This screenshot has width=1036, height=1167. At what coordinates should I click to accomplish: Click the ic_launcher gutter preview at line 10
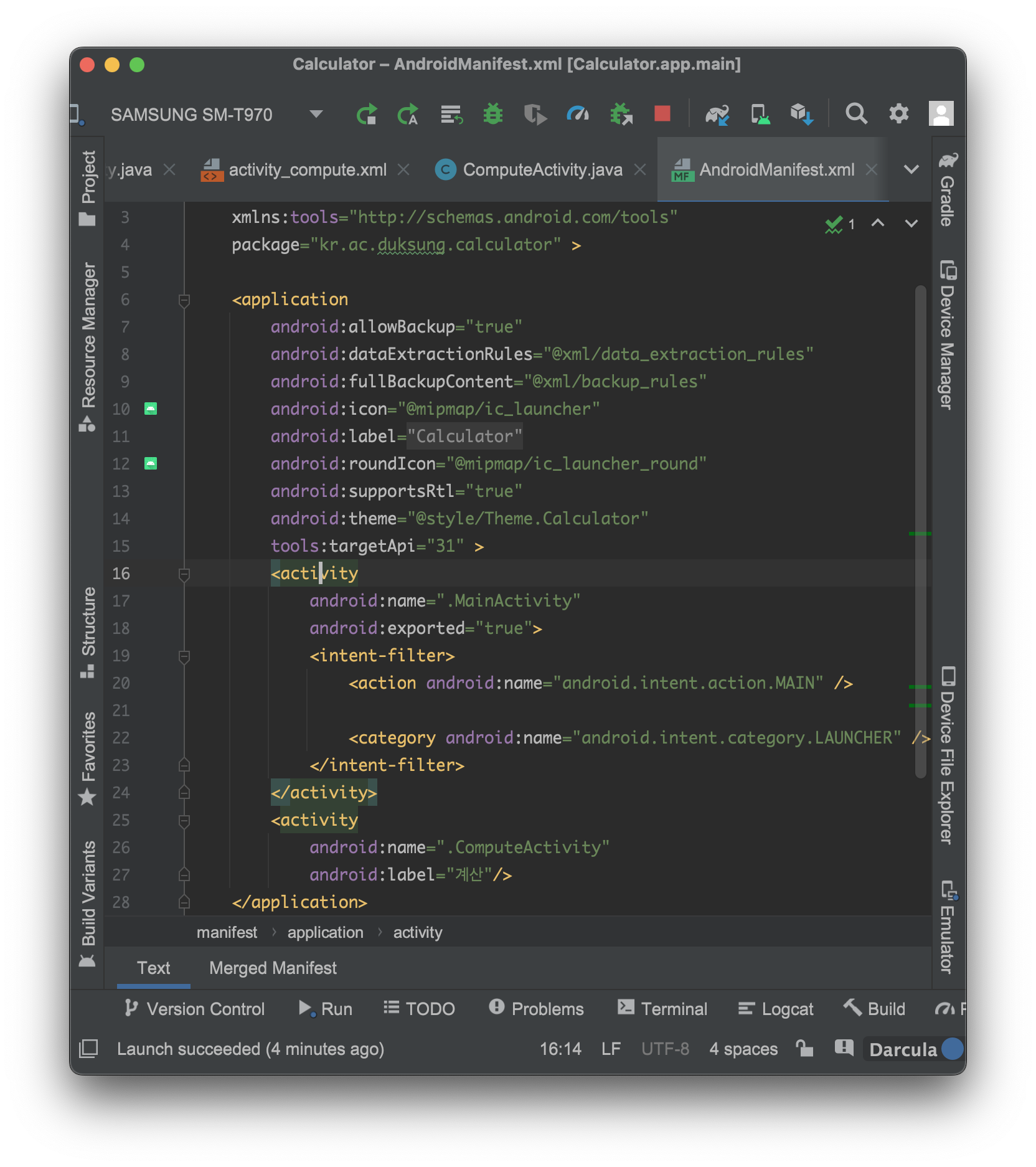coord(151,409)
